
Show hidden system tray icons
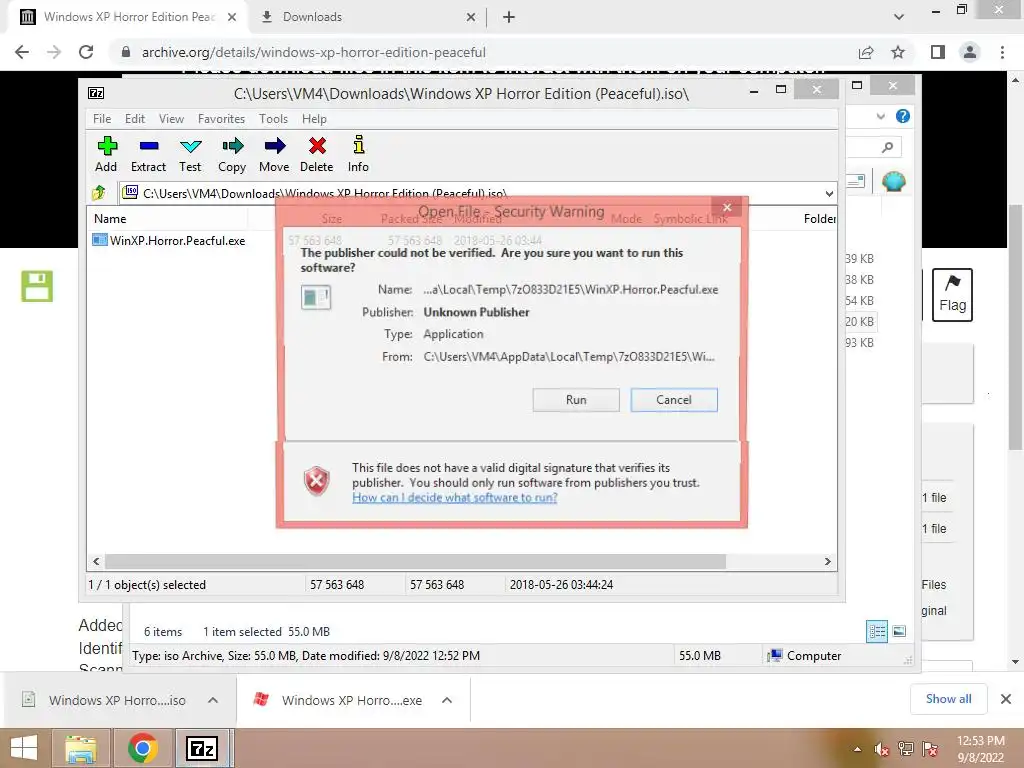click(857, 749)
